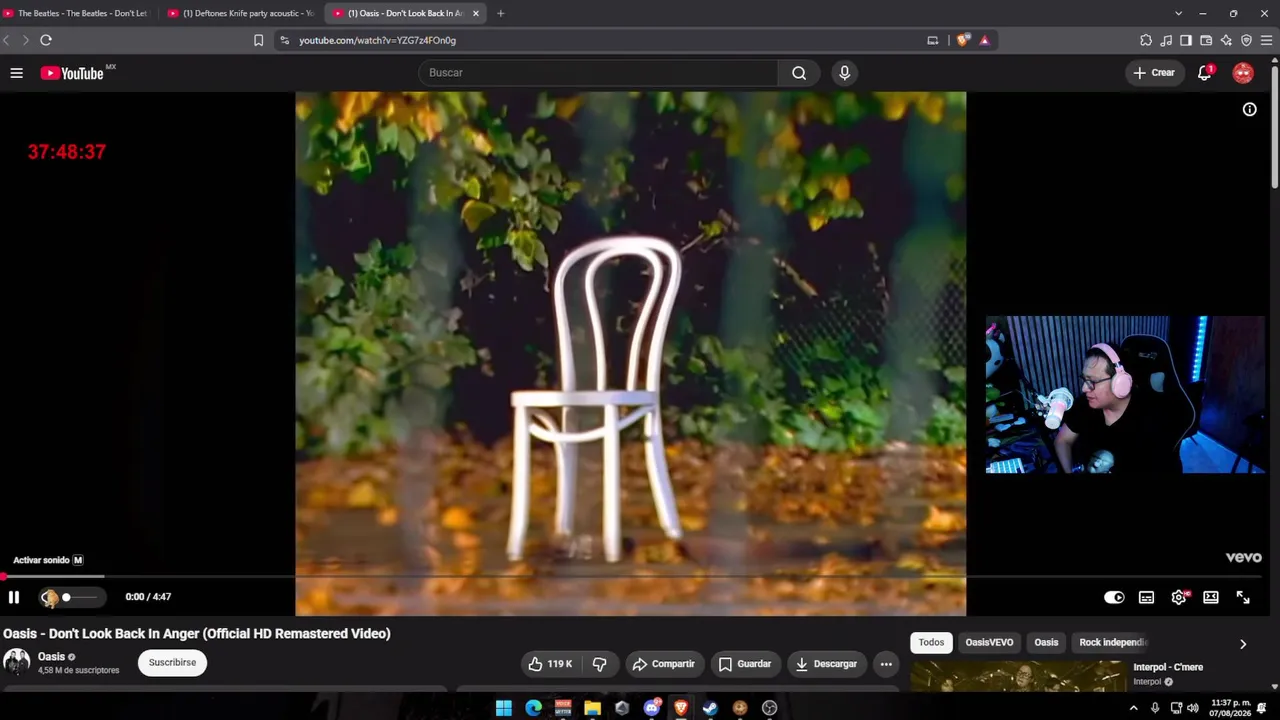This screenshot has height=720, width=1280.
Task: Dislike the video
Action: click(x=599, y=664)
